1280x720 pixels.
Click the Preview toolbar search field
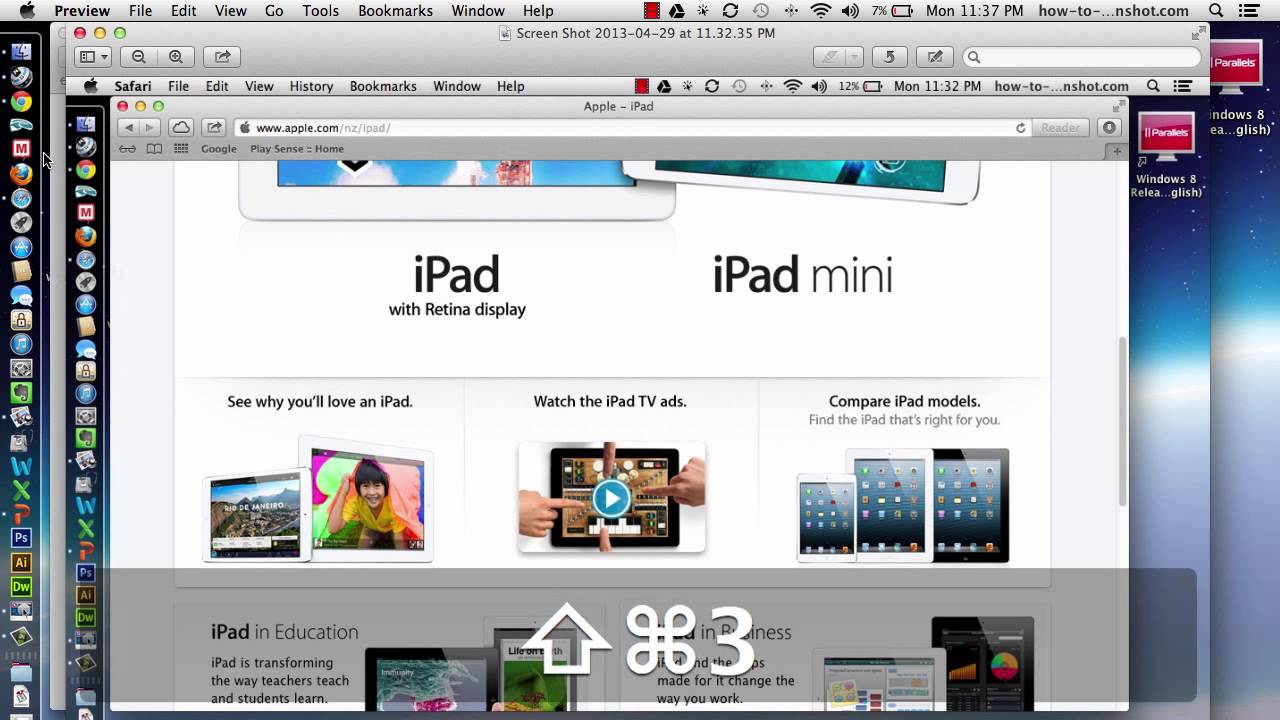coord(1082,57)
